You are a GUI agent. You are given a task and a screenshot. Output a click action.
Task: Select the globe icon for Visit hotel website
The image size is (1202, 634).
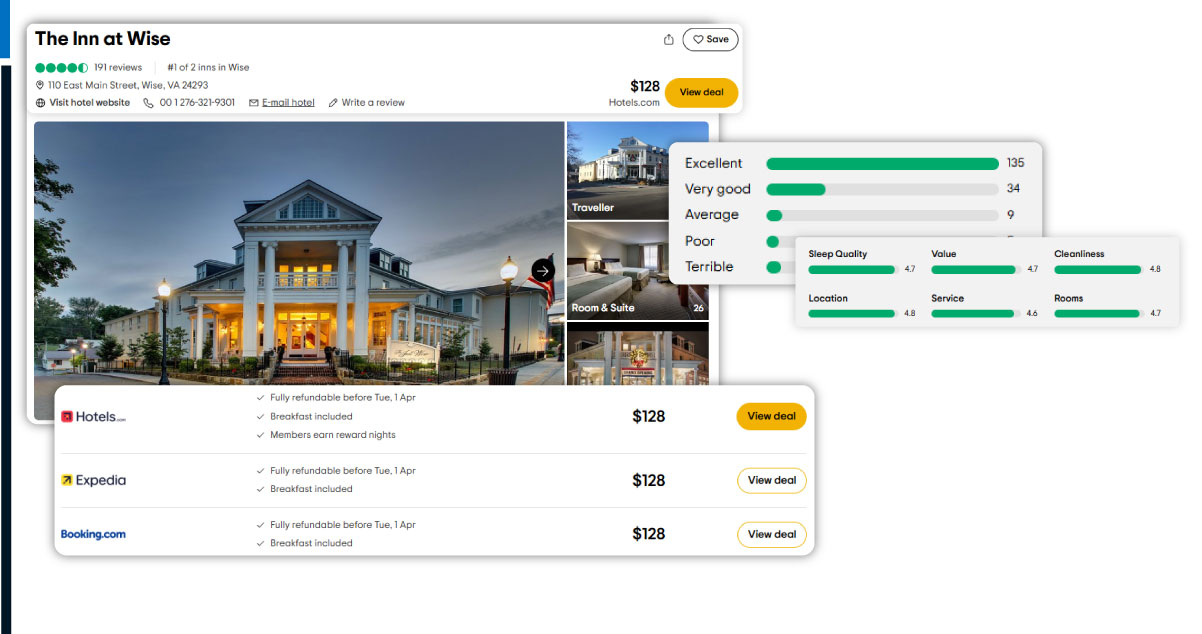coord(38,102)
